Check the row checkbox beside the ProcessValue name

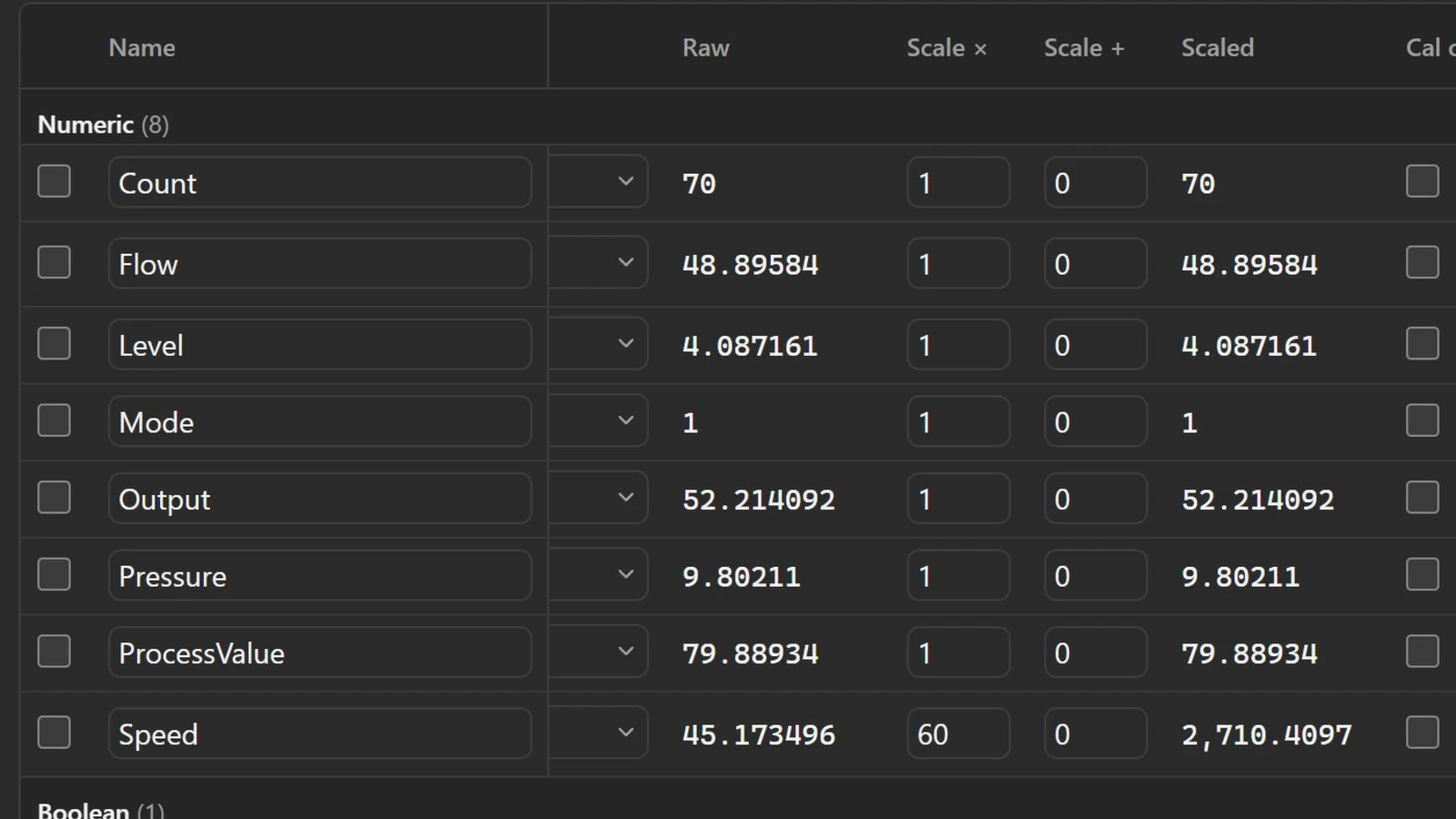pos(54,651)
